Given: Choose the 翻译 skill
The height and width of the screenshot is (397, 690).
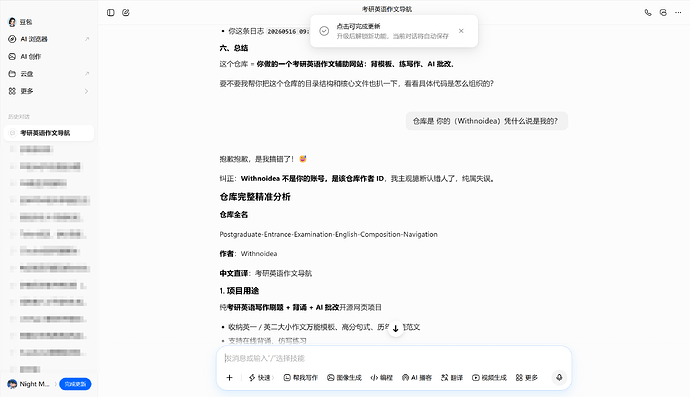Looking at the screenshot, I should tap(452, 378).
